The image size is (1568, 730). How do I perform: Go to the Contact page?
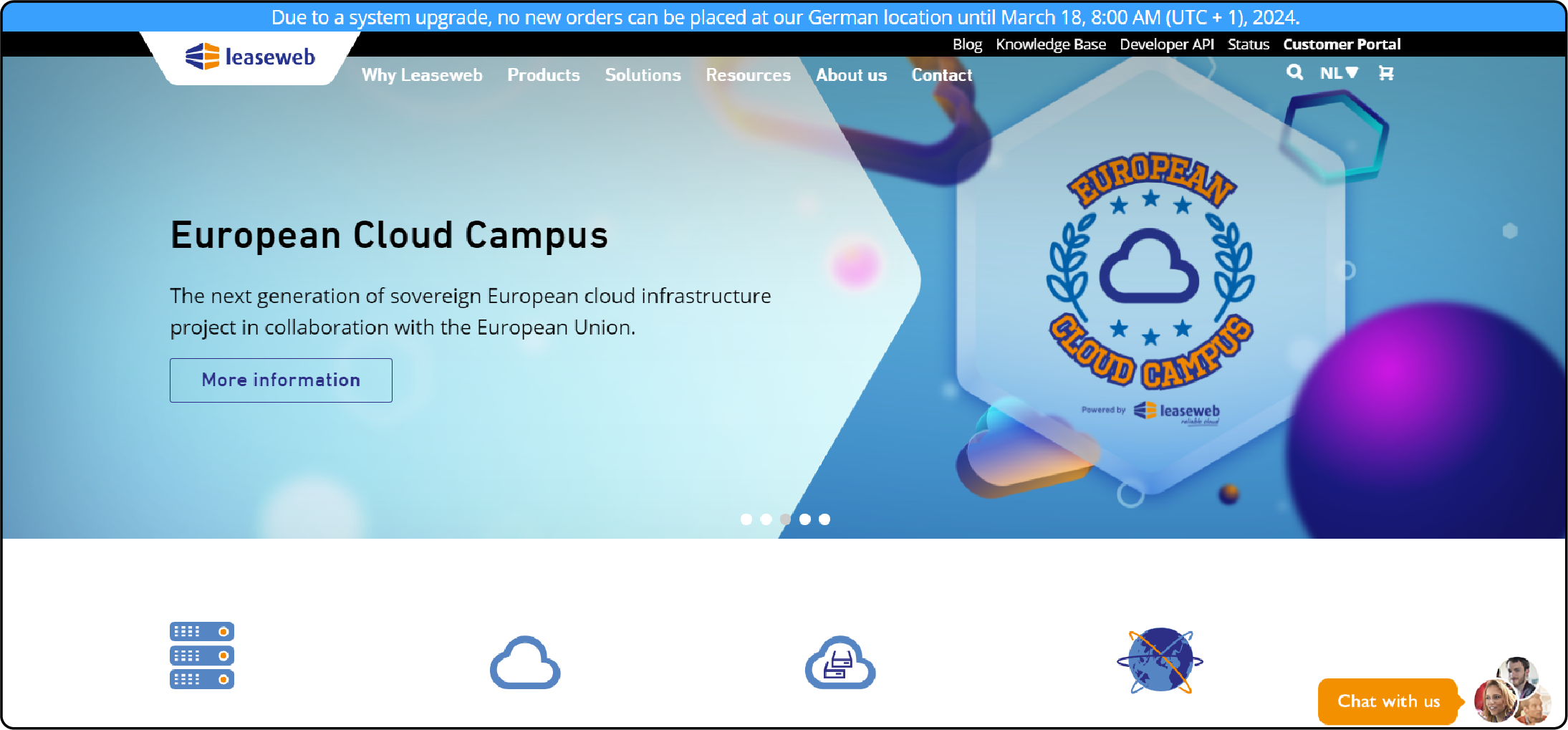pyautogui.click(x=942, y=75)
